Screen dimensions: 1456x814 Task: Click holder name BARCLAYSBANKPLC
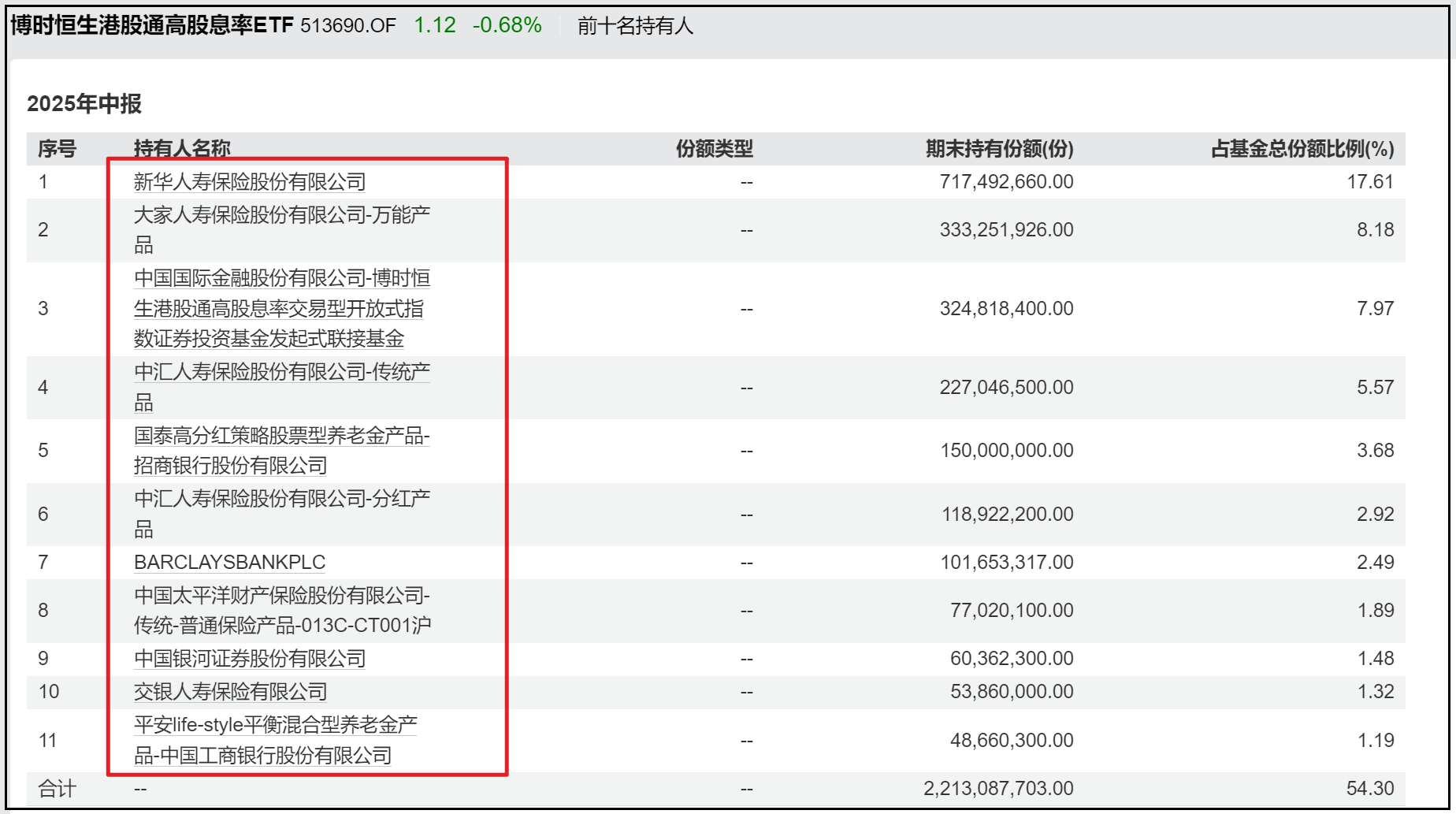(x=229, y=562)
